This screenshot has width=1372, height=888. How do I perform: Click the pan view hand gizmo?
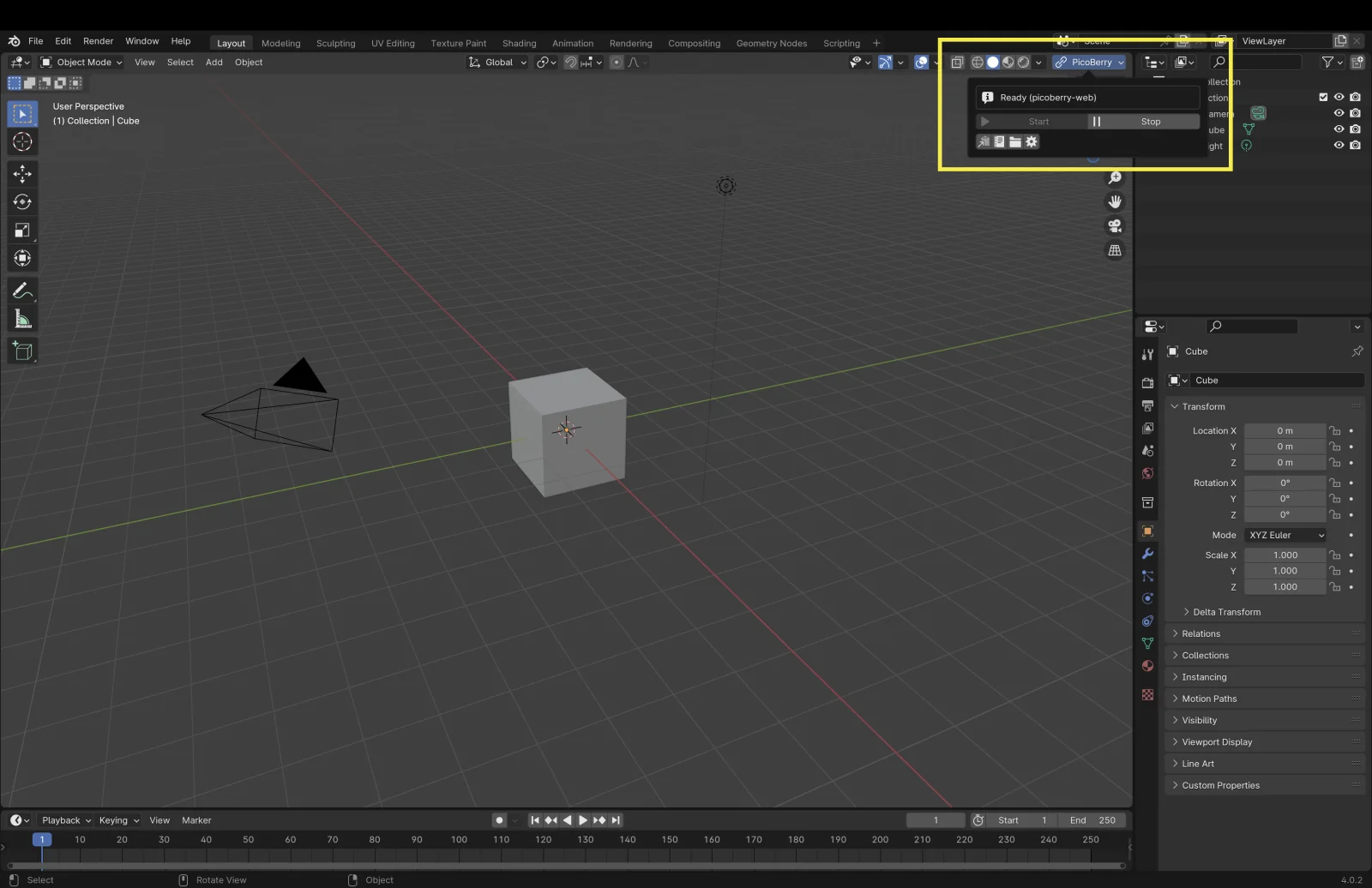coord(1115,201)
